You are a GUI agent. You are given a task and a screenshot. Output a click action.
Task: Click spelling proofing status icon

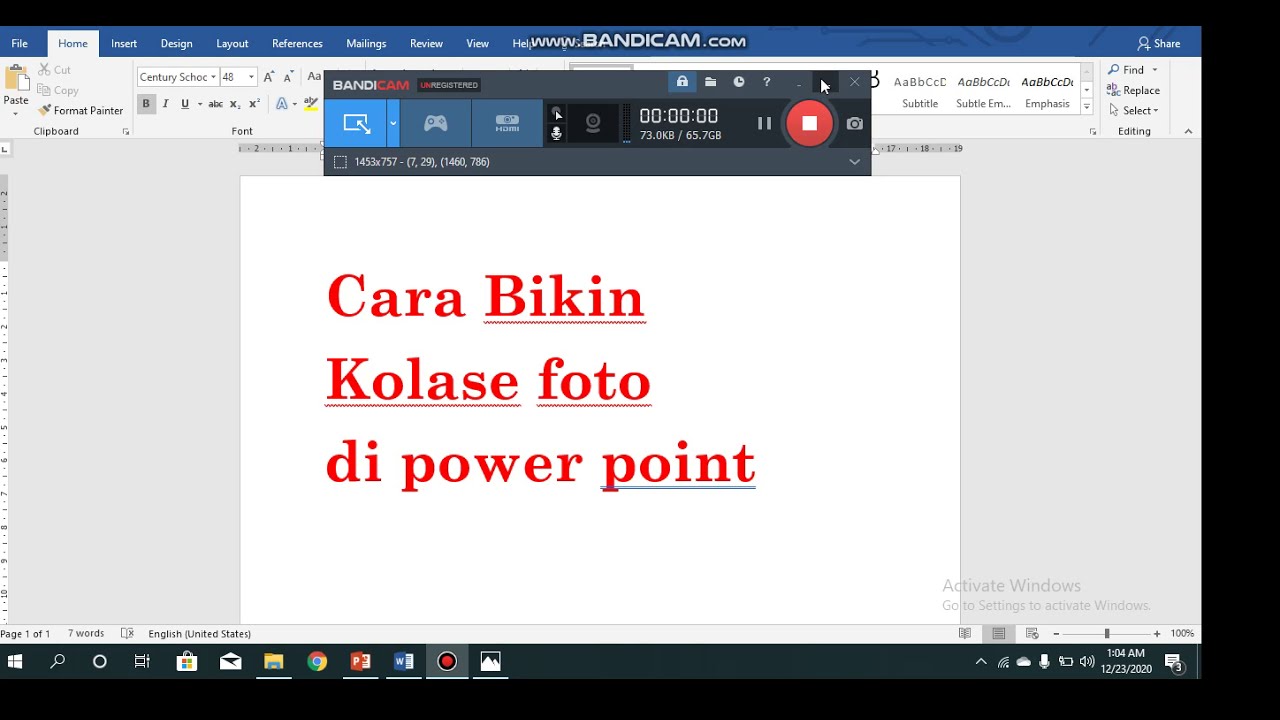click(x=127, y=634)
